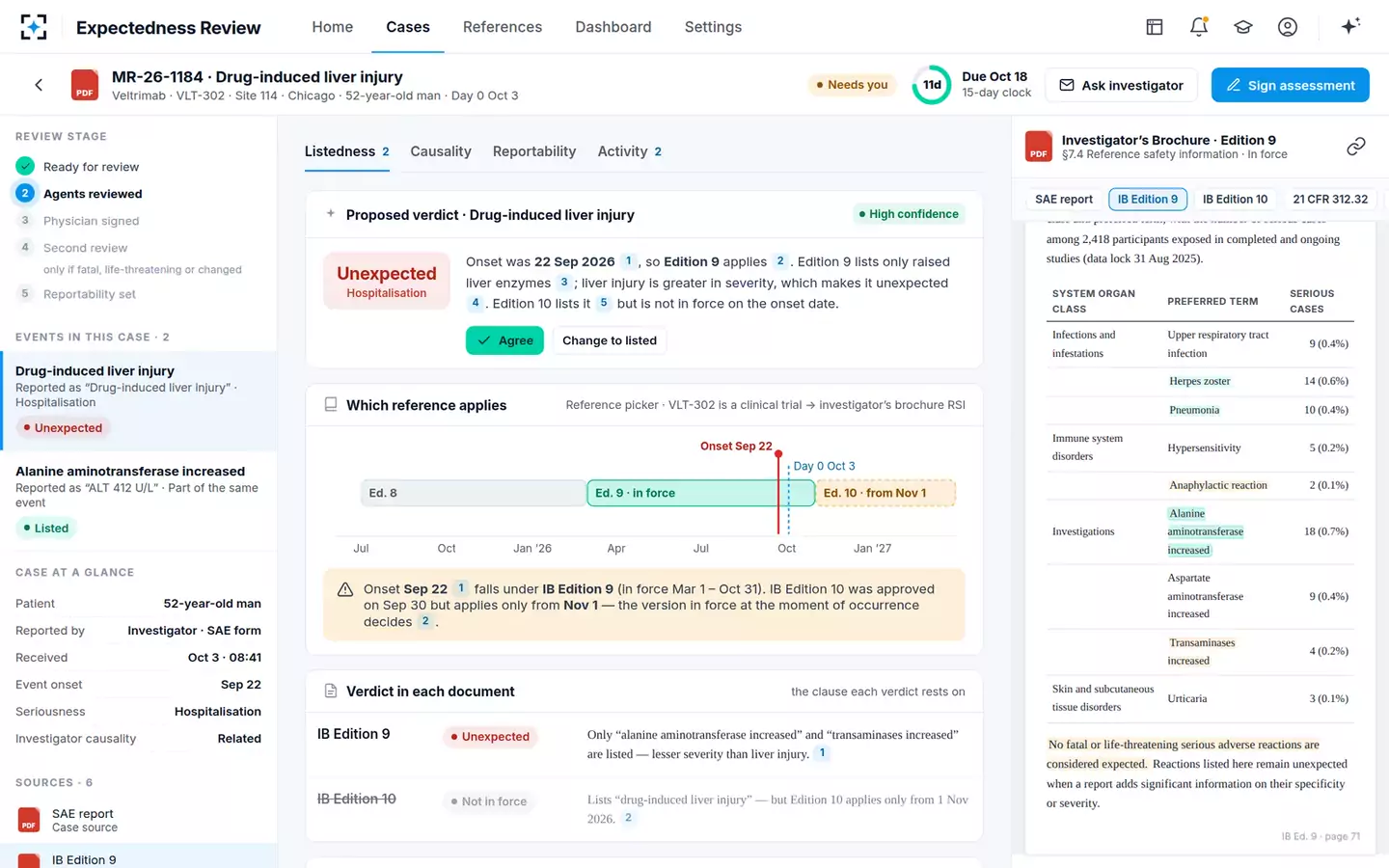Select Drug-induced liver injury event card
Viewport: 1389px width, 868px height.
pos(139,400)
